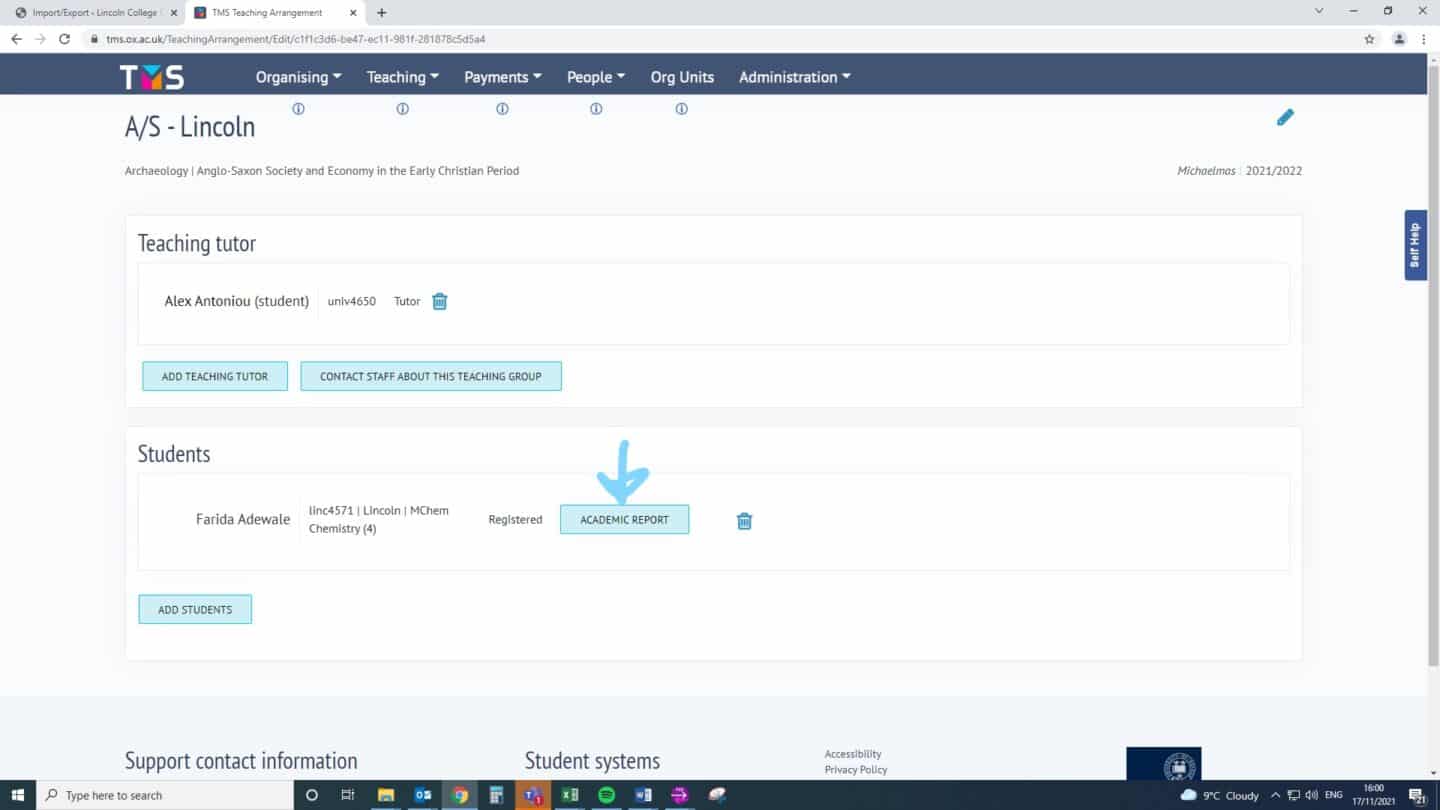Screen dimensions: 1440x810
Task: Expand the Teaching dropdown menu
Action: [x=402, y=77]
